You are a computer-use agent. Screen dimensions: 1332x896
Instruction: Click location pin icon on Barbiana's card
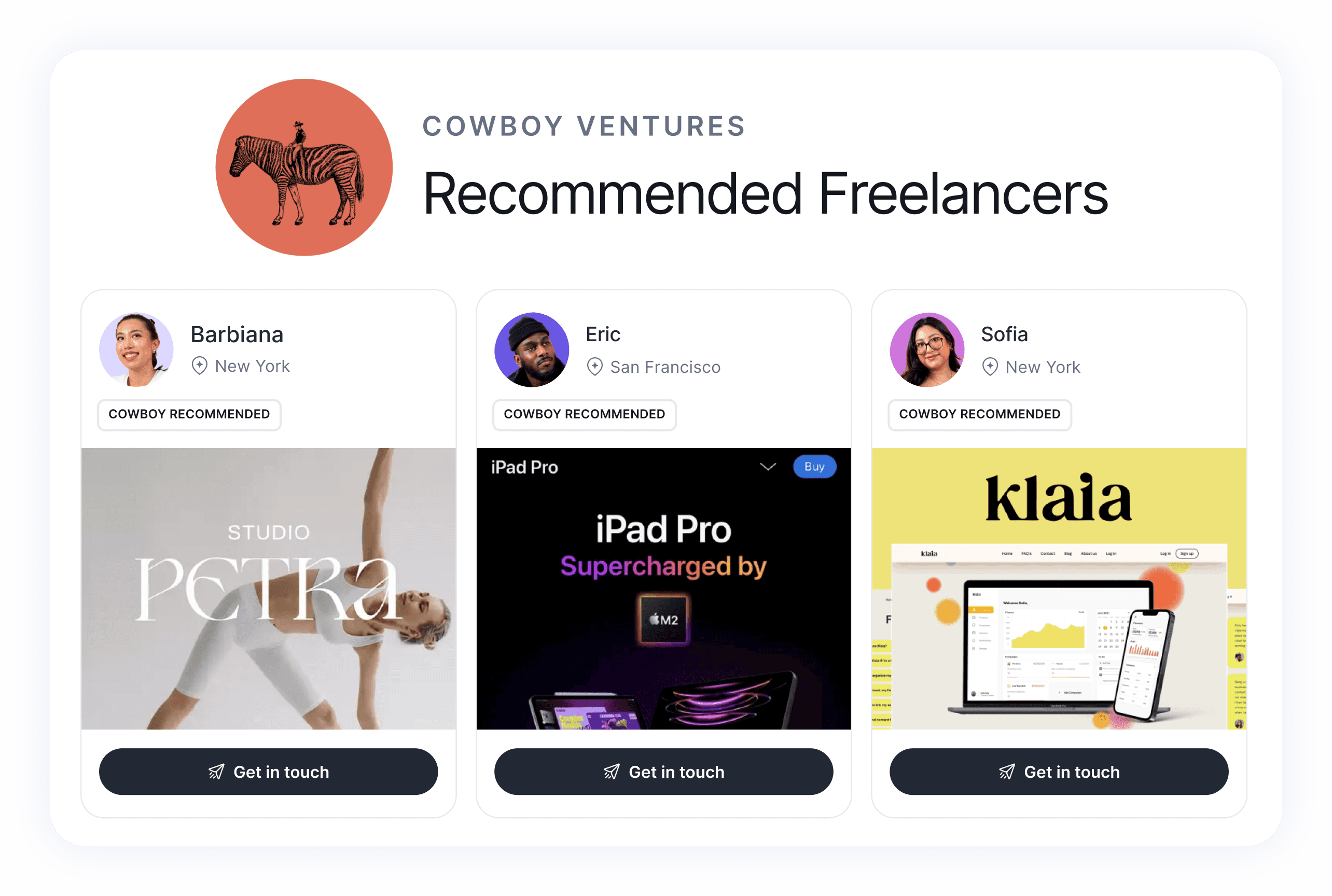[199, 366]
